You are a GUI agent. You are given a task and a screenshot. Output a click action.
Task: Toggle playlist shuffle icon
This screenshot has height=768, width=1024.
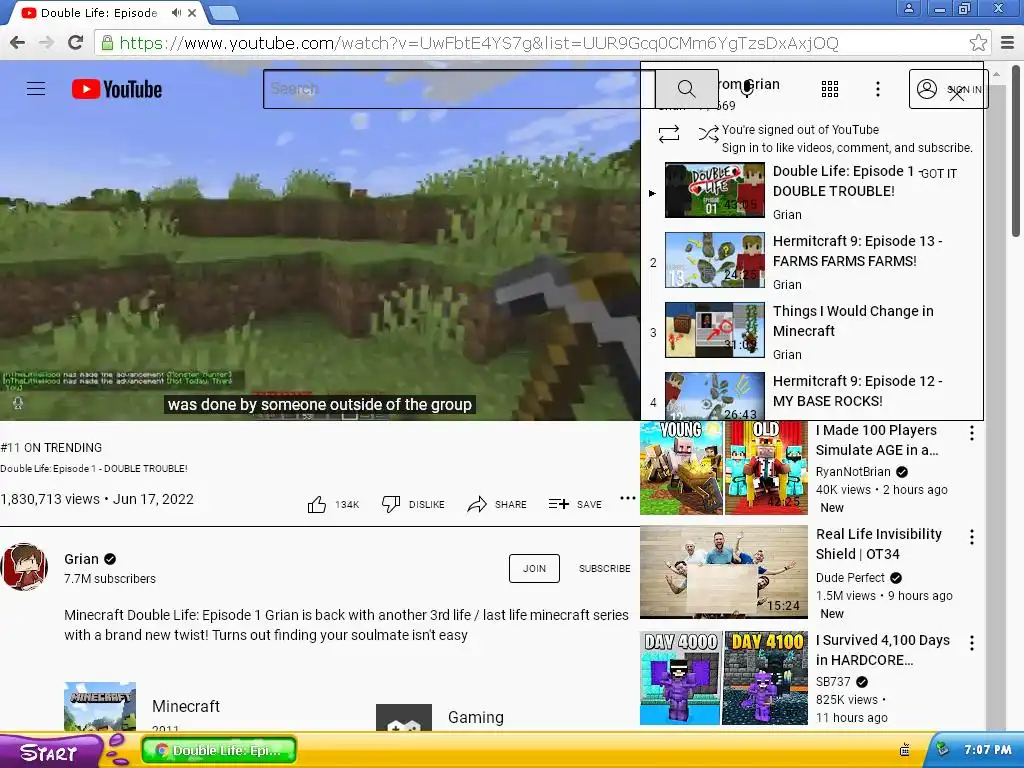coord(708,134)
